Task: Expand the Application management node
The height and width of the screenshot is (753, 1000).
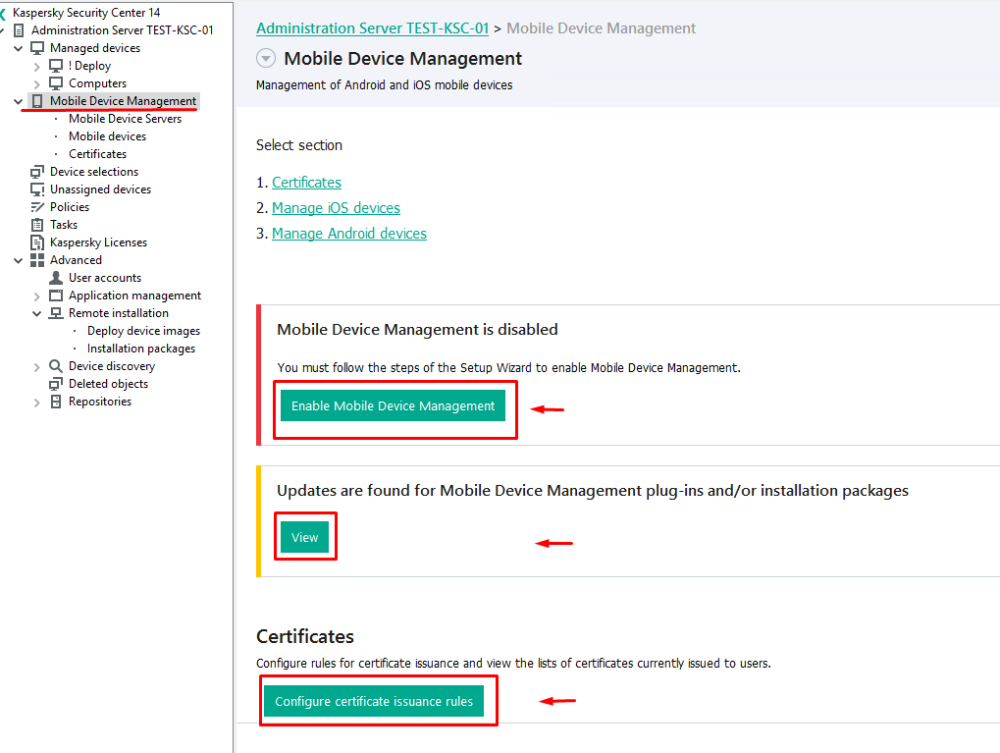Action: pos(37,296)
